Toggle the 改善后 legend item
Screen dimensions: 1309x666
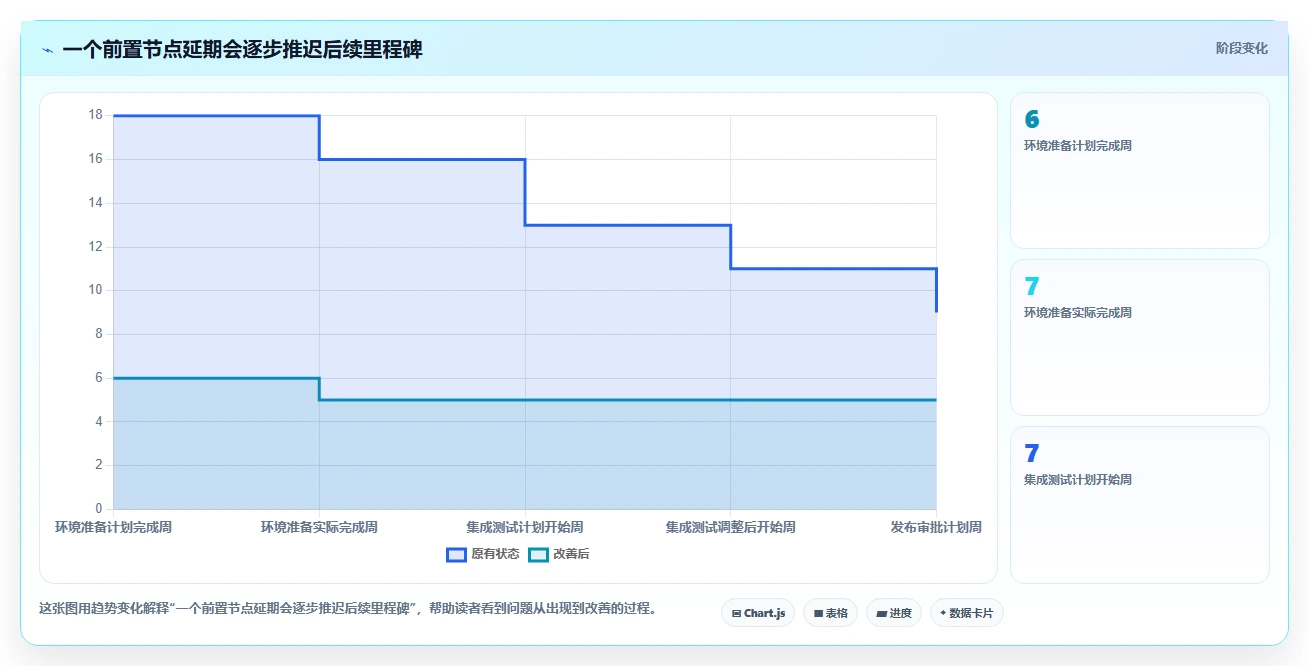tap(559, 554)
